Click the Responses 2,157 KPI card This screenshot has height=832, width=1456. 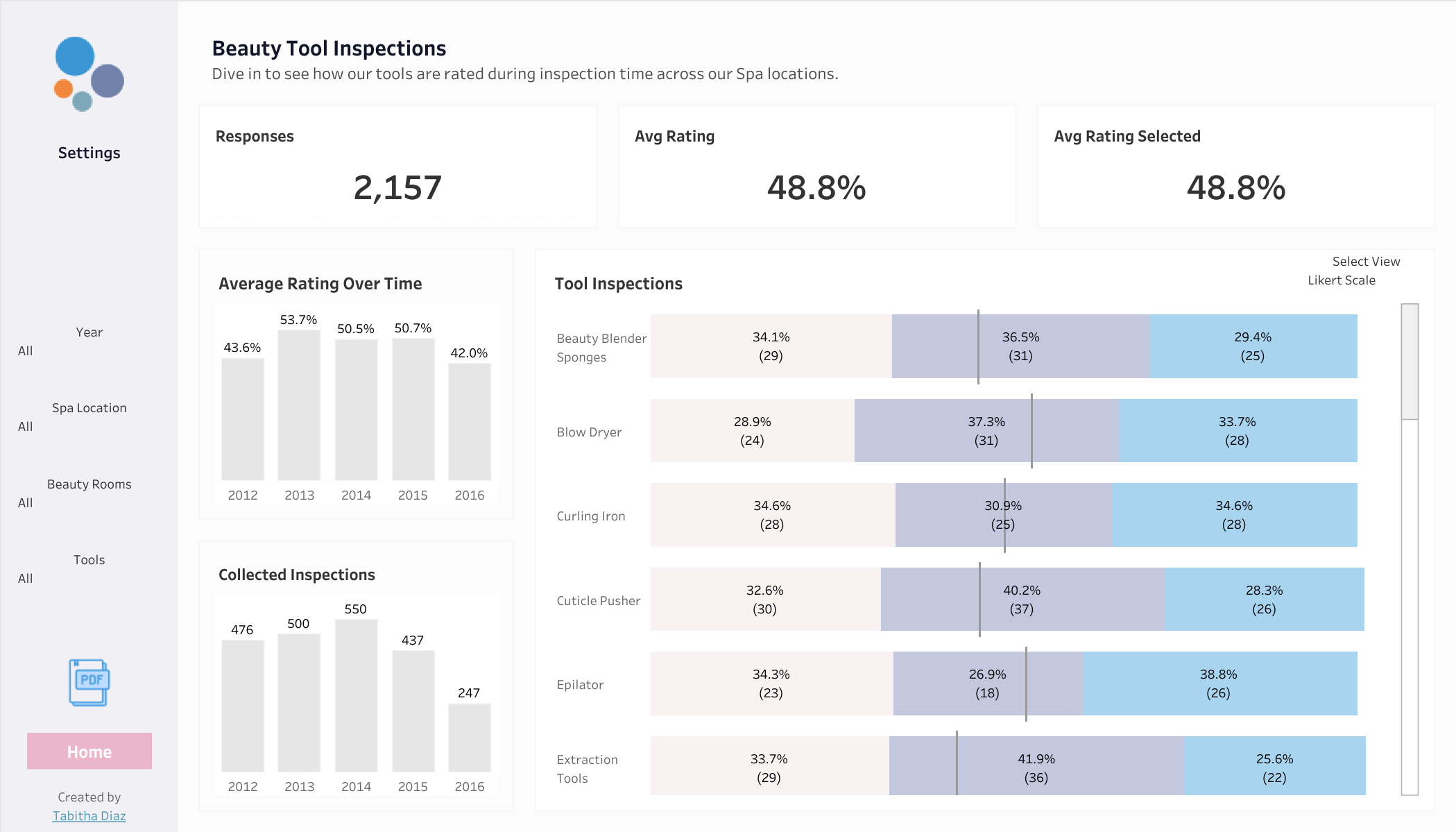click(x=398, y=167)
